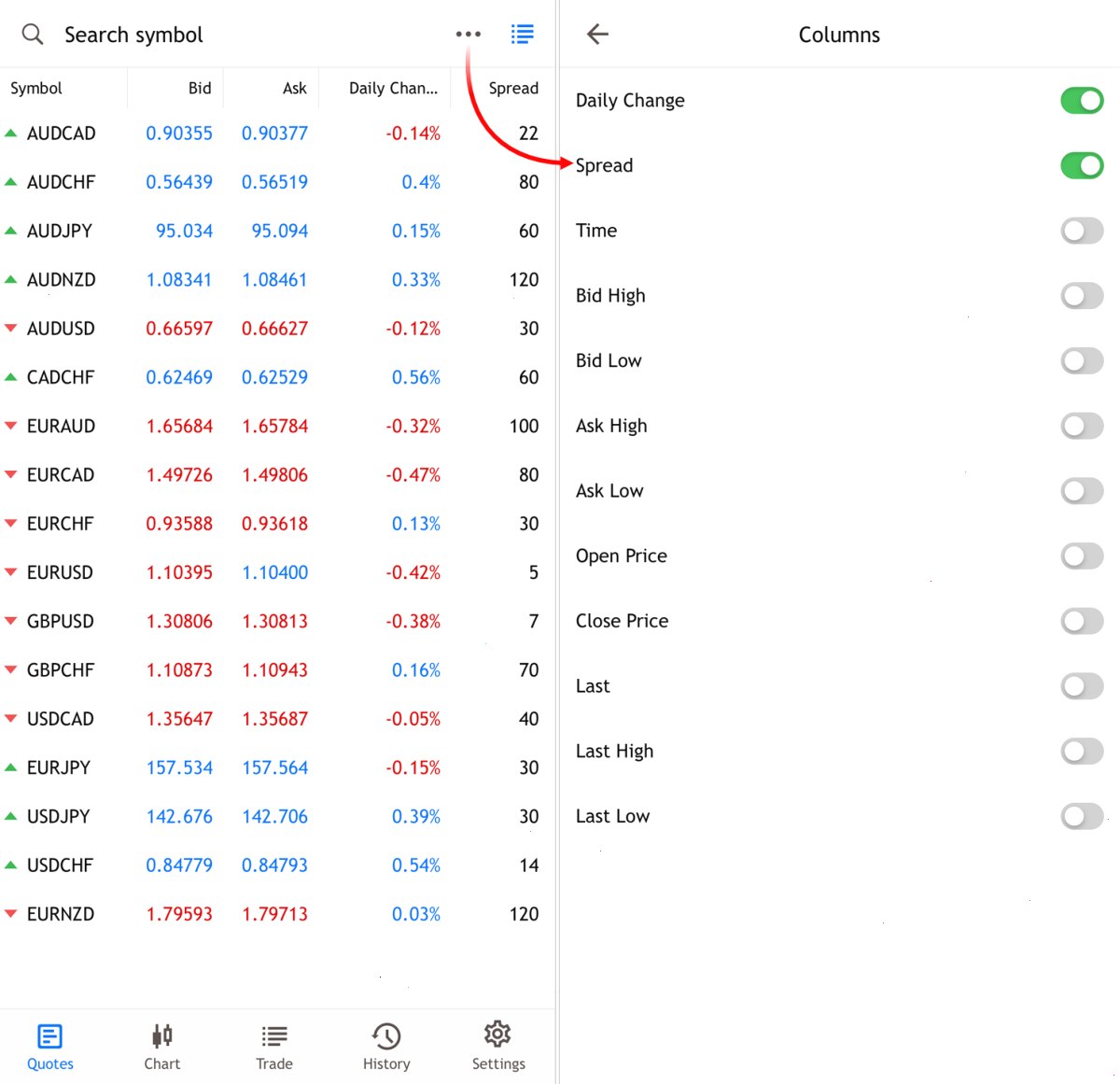The height and width of the screenshot is (1084, 1120).
Task: Select the GBPUSD symbol row
Action: pos(277,621)
